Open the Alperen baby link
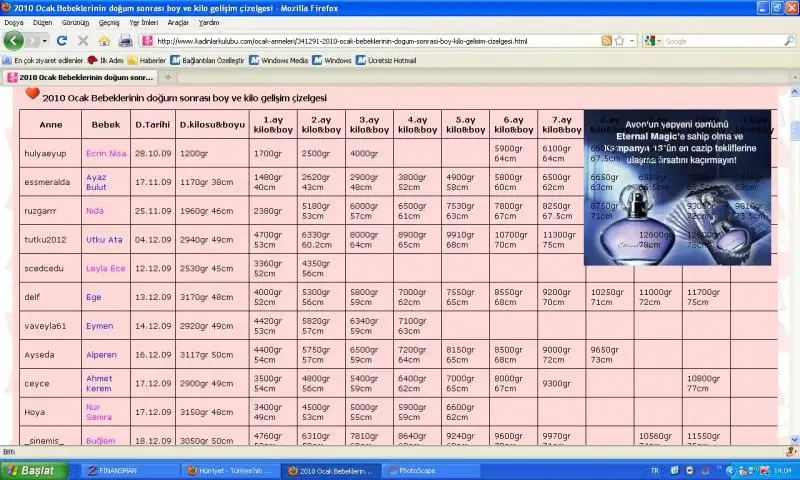 pos(101,355)
